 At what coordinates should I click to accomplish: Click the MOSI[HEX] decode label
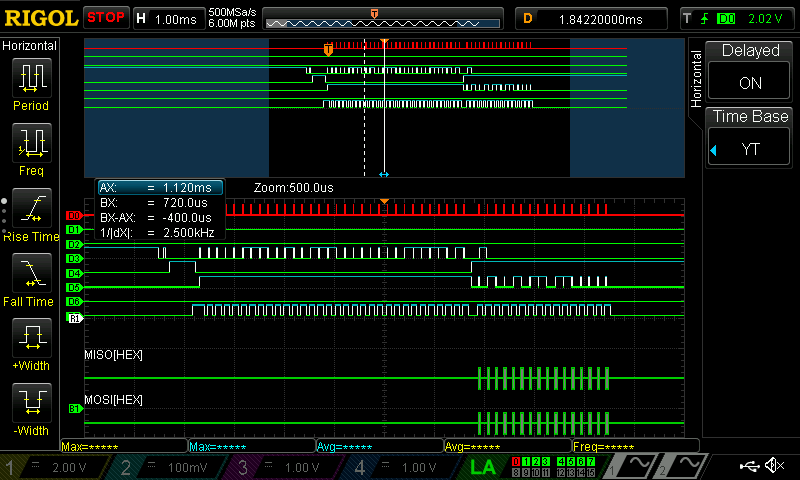(113, 399)
